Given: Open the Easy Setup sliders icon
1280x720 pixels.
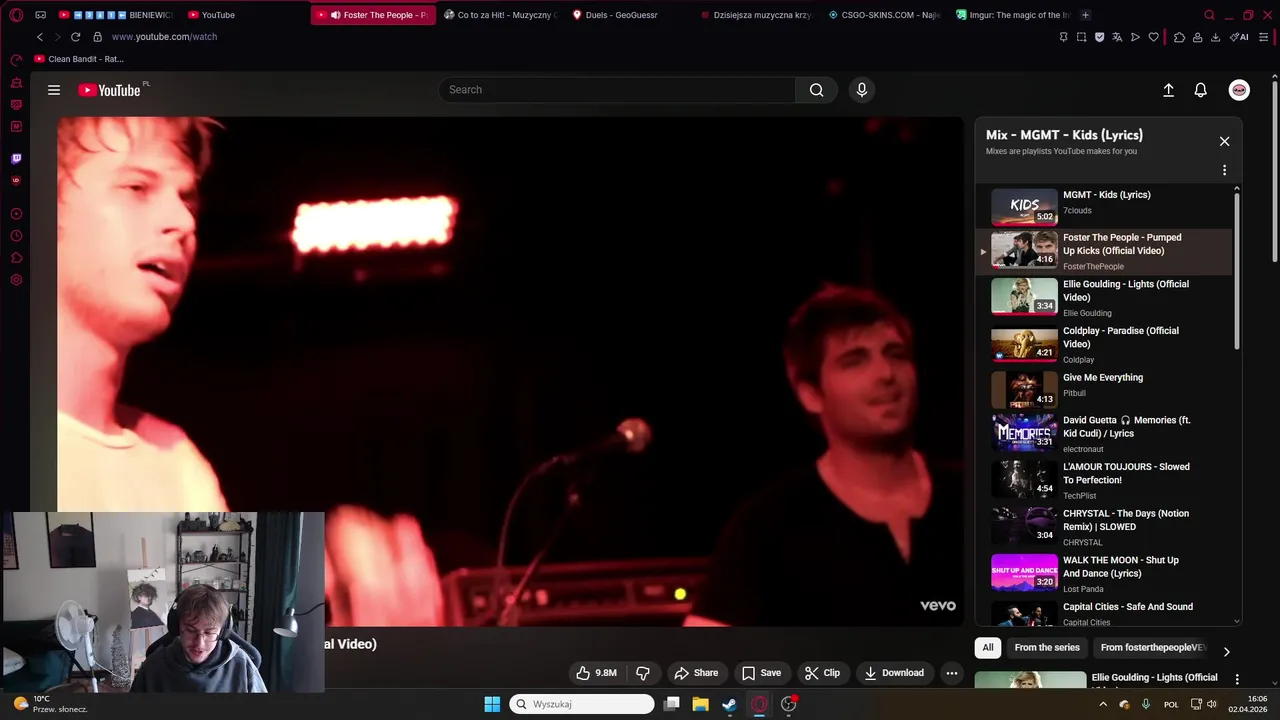Looking at the screenshot, I should point(1265,37).
